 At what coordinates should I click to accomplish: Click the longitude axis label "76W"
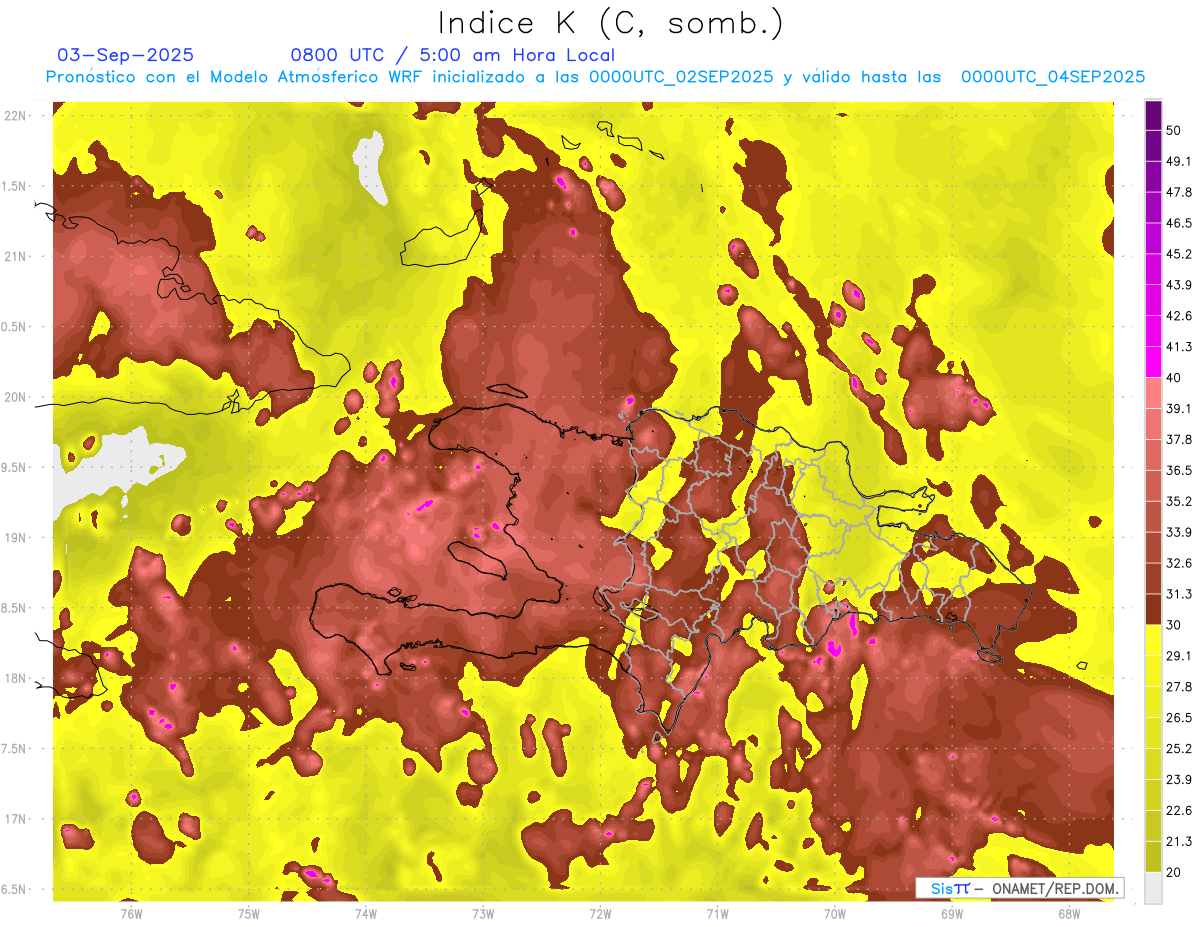coord(131,913)
